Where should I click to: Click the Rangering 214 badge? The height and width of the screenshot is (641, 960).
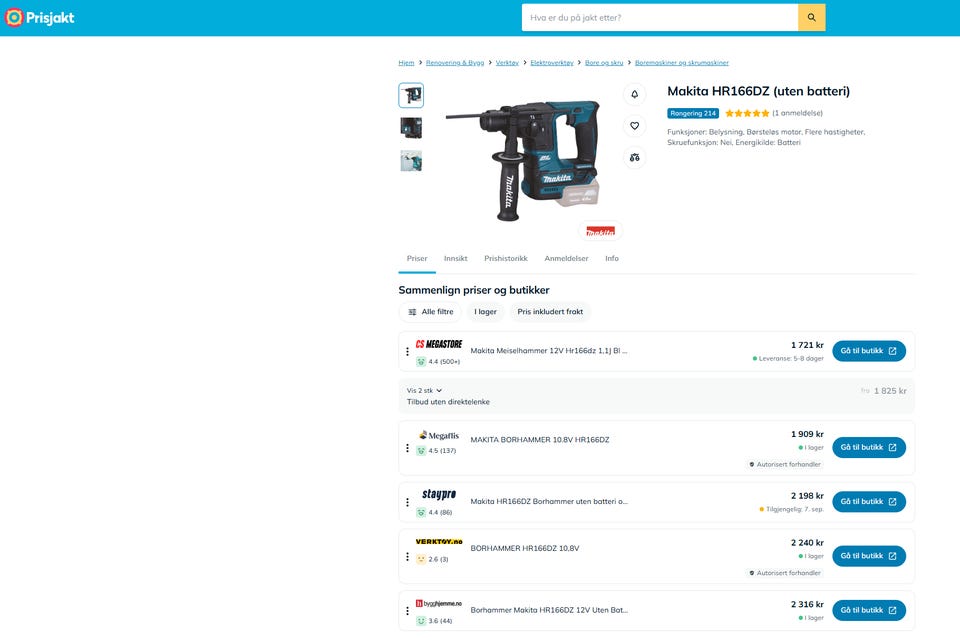692,113
